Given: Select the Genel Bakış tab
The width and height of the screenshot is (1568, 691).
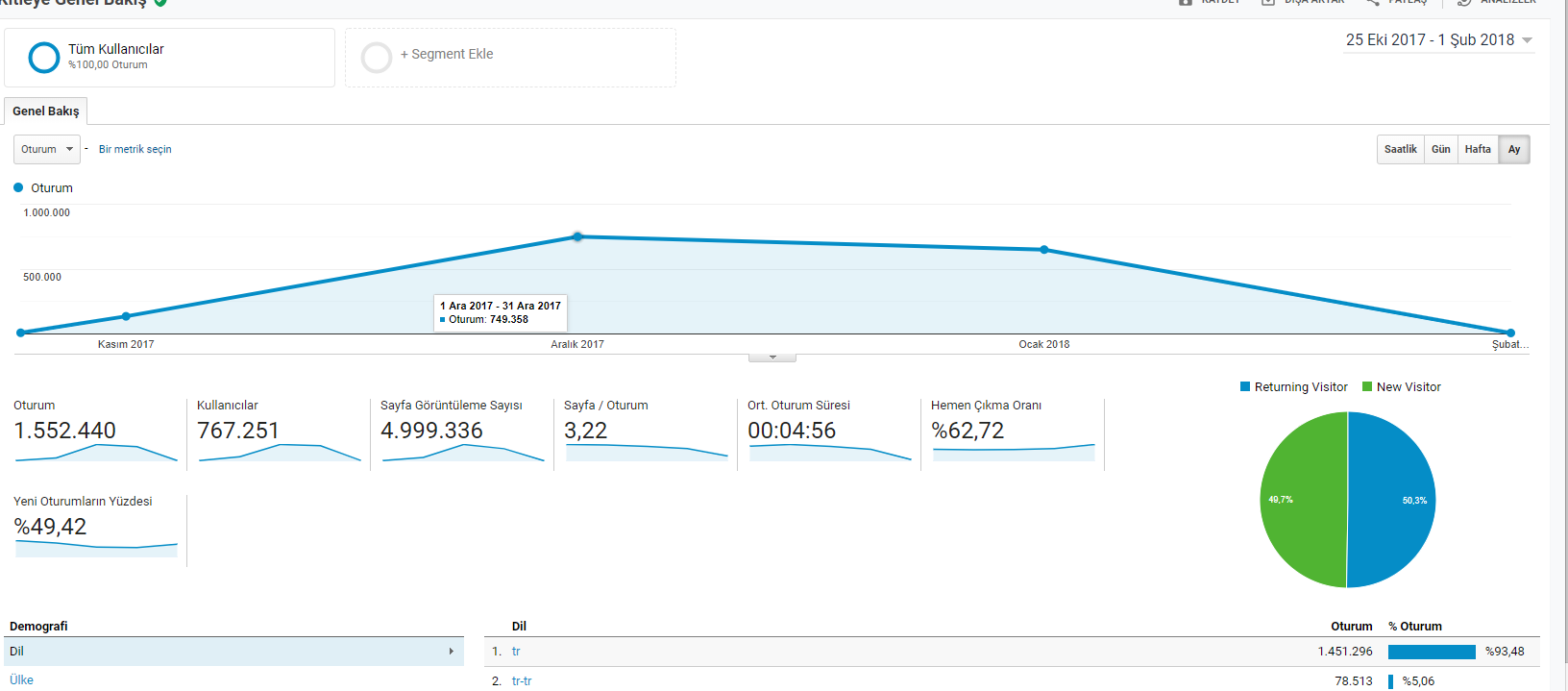Looking at the screenshot, I should pos(46,111).
